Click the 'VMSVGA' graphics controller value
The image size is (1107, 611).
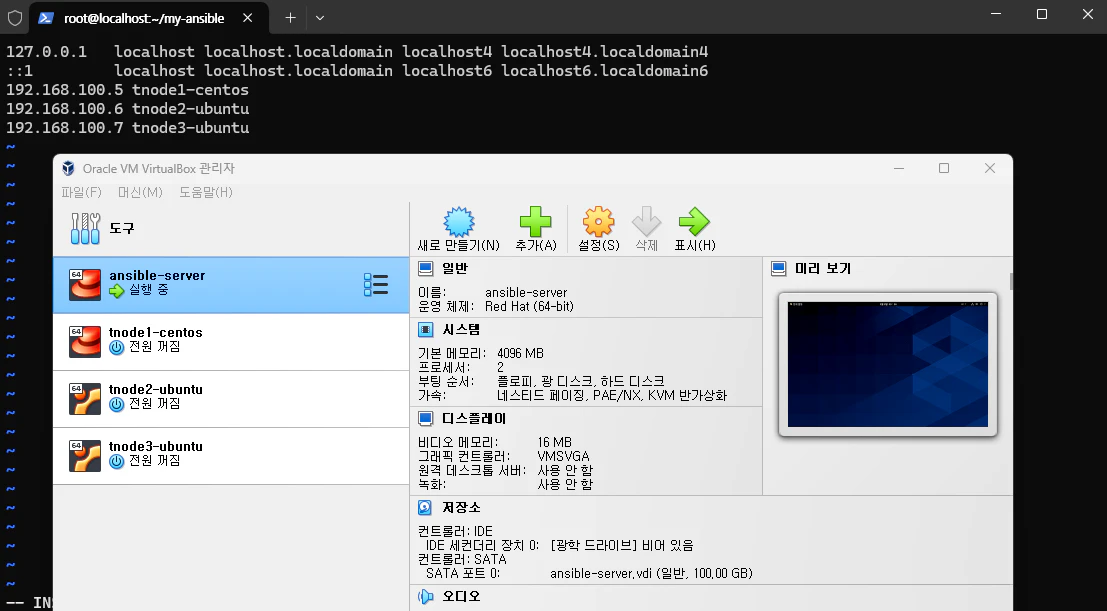click(563, 456)
